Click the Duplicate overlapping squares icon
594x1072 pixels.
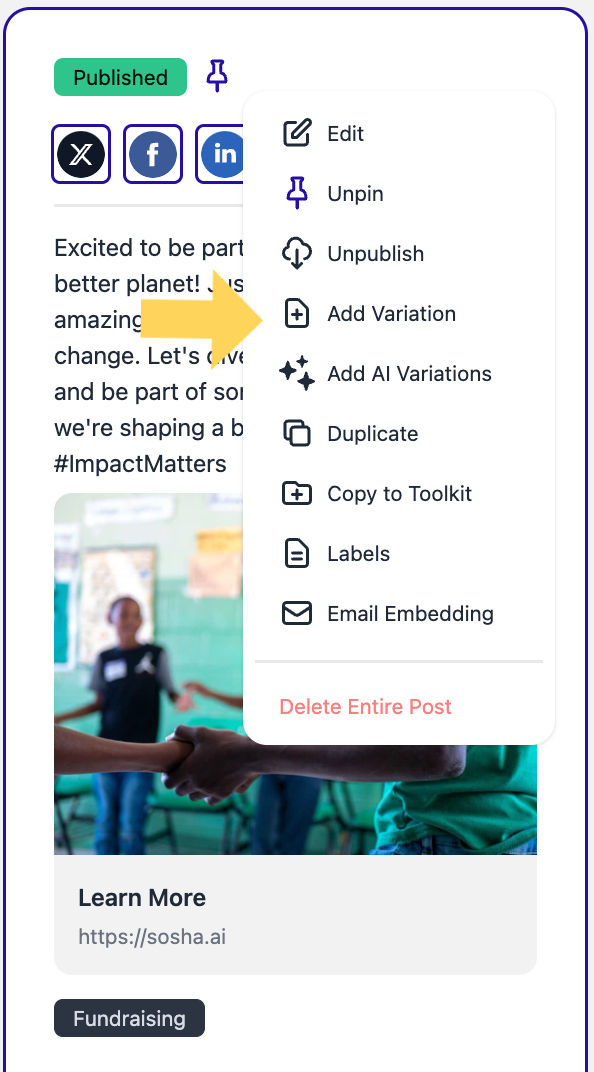pos(297,433)
